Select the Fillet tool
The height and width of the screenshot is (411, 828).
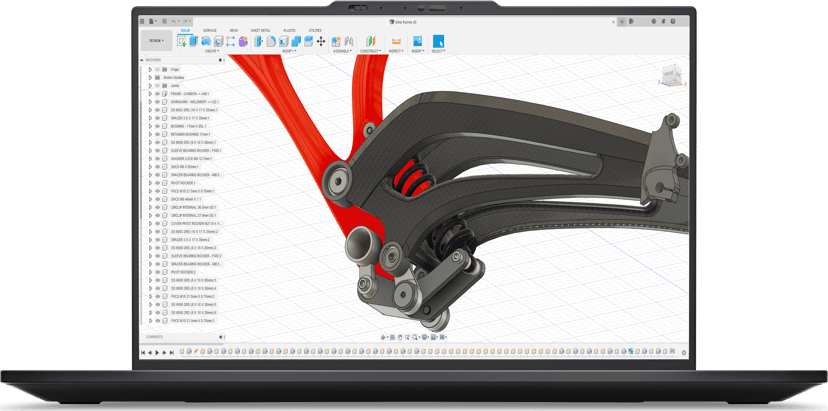pyautogui.click(x=271, y=41)
